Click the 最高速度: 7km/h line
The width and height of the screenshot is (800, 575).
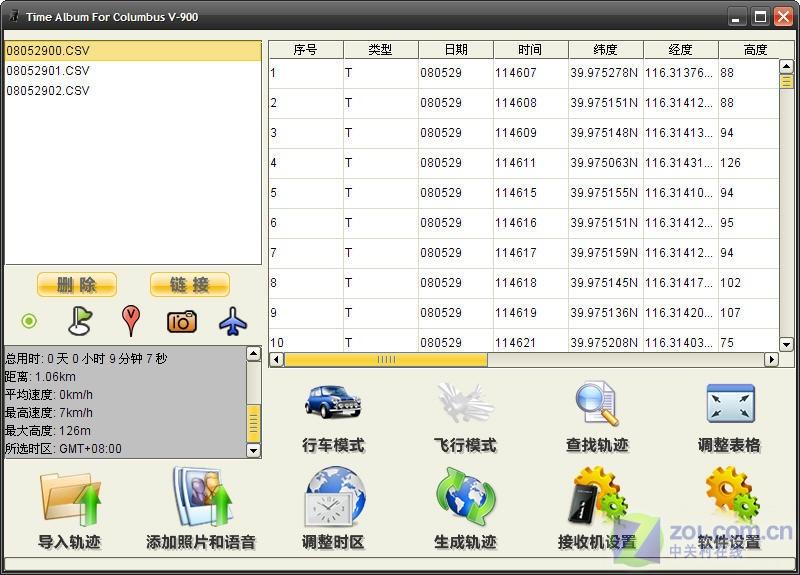coord(49,413)
